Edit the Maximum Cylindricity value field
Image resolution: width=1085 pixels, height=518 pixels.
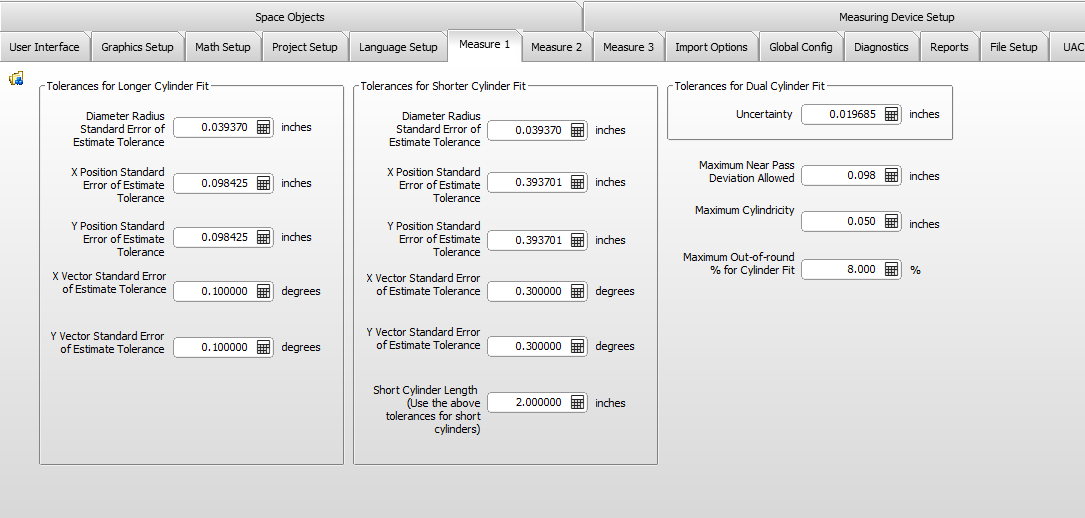[841, 222]
